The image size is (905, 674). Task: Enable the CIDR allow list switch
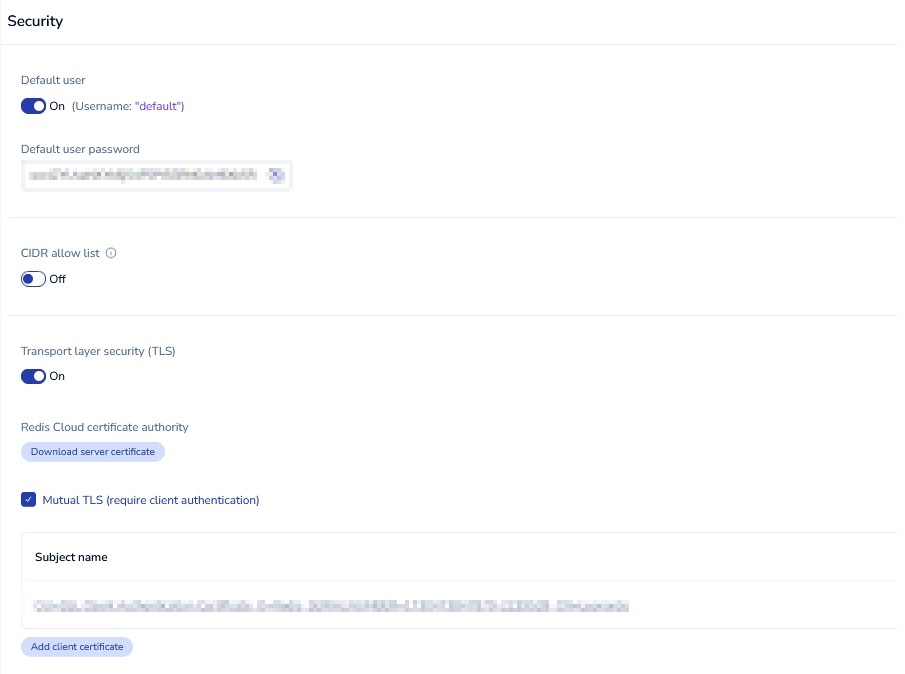[33, 279]
